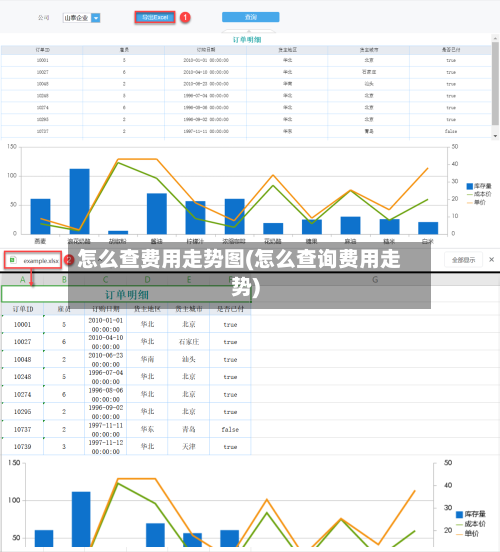Click 成本价 legend entry in top chart

click(x=479, y=194)
